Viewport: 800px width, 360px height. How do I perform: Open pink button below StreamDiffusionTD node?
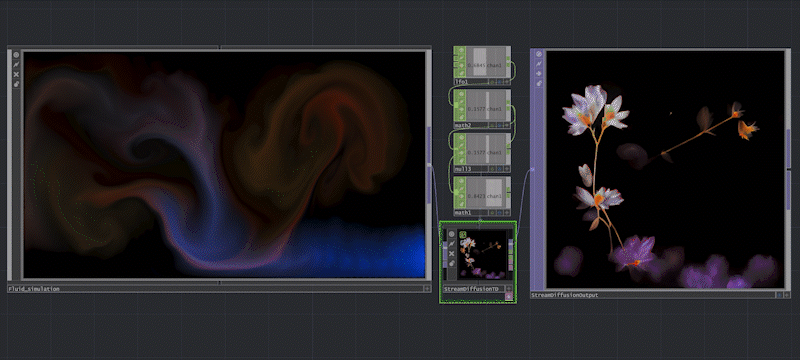pos(508,296)
